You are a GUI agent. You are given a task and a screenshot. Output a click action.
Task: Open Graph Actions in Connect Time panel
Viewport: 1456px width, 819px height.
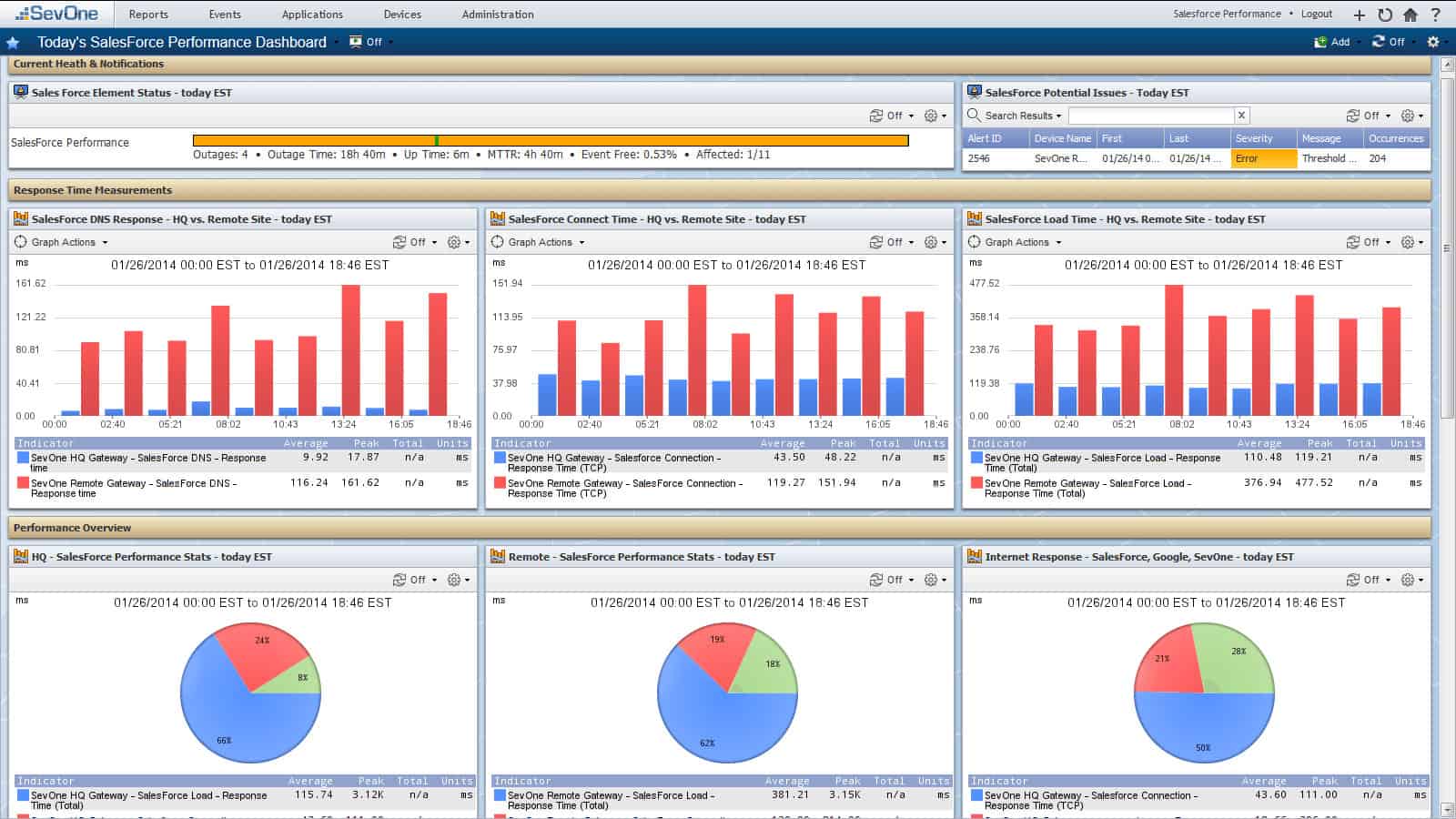tap(539, 242)
